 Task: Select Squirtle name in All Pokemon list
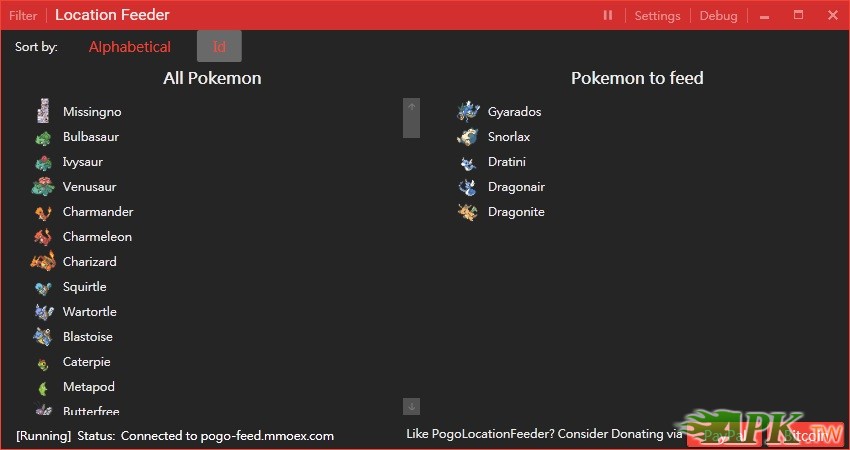pyautogui.click(x=84, y=287)
